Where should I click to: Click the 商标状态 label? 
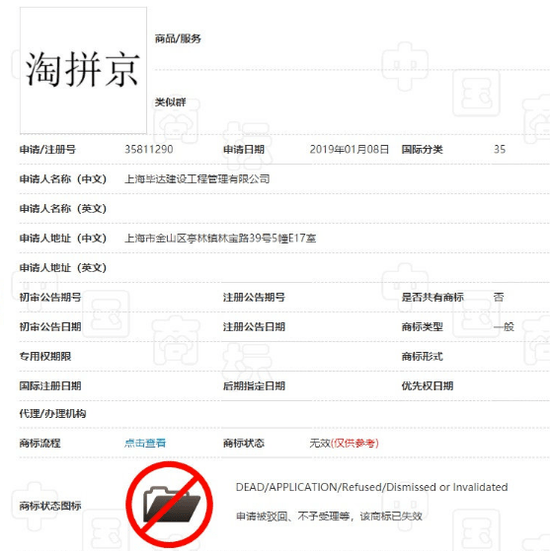click(x=244, y=443)
